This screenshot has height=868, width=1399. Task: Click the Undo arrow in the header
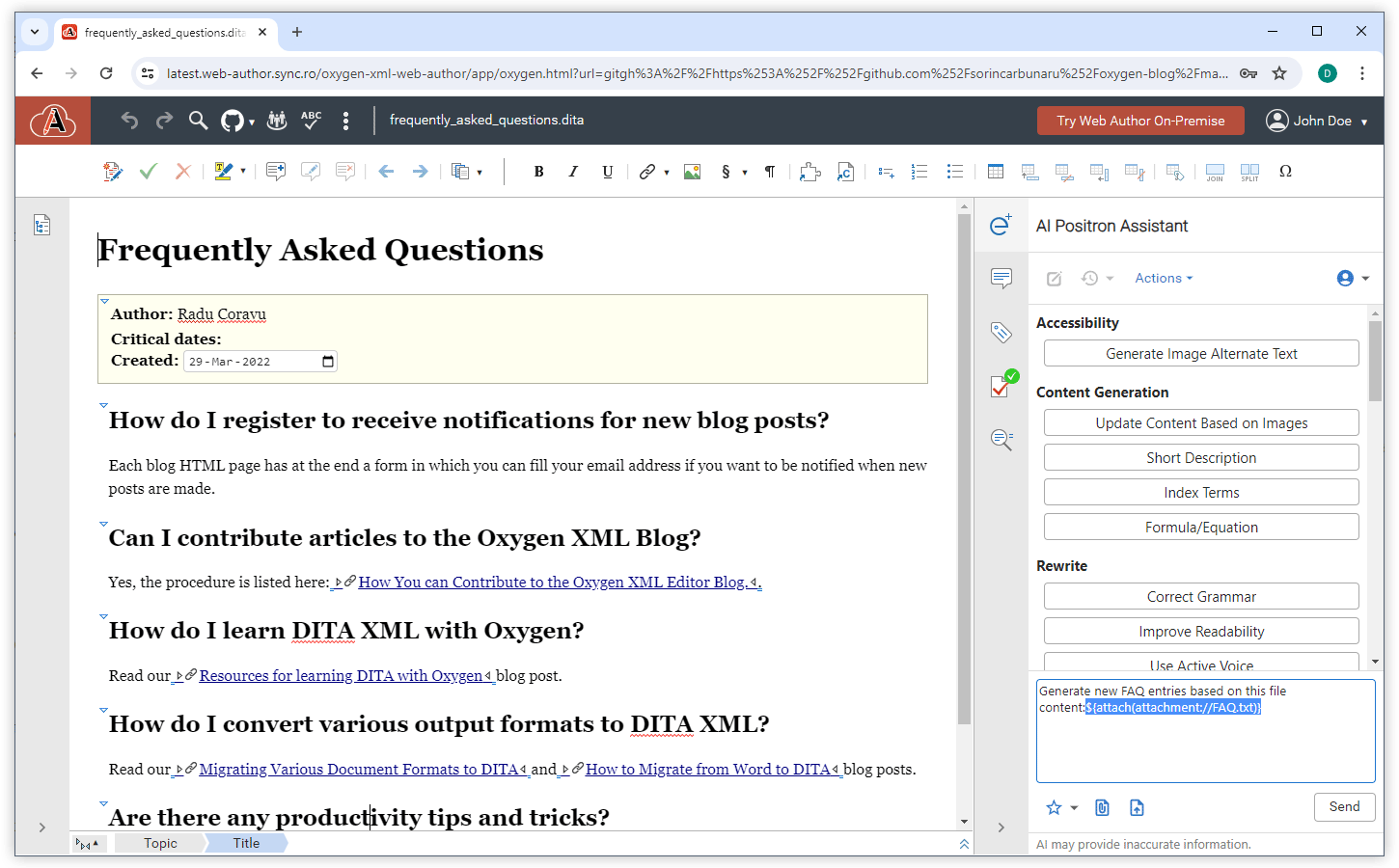click(x=130, y=121)
